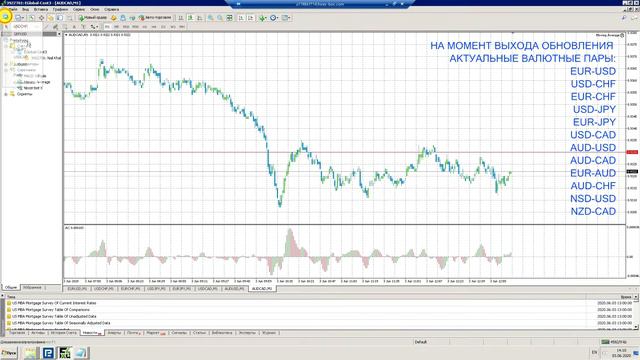Open the Файл menu
The image size is (640, 360).
coord(12,9)
